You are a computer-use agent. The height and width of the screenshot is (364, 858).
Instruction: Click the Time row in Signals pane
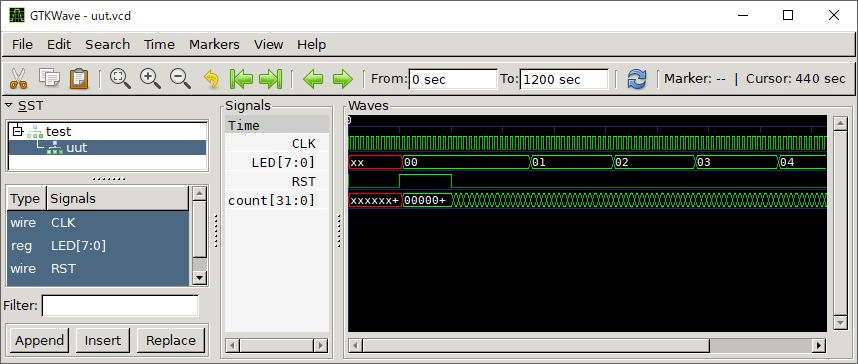pos(277,125)
